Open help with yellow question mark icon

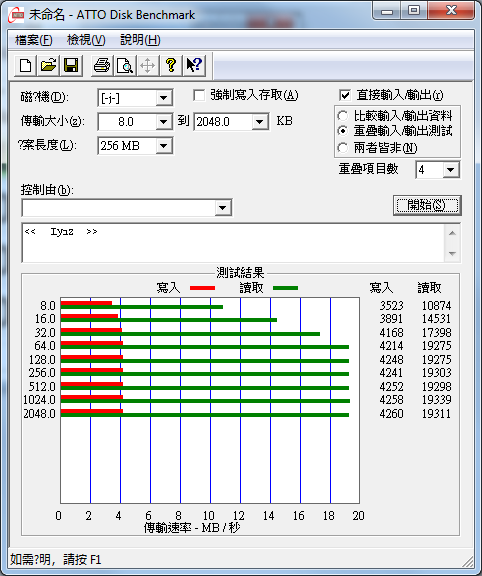(170, 66)
